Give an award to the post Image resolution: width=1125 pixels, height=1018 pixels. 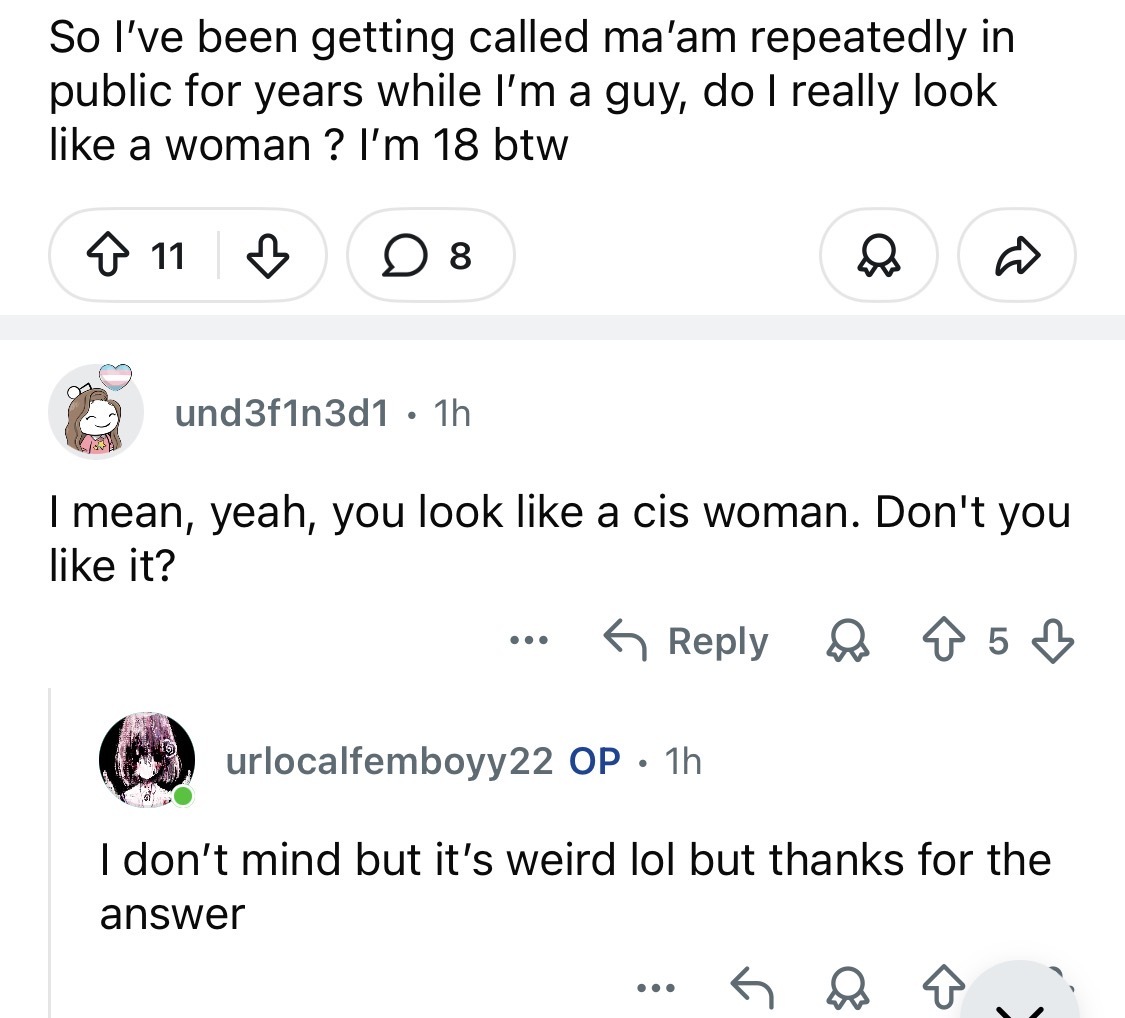(x=877, y=257)
